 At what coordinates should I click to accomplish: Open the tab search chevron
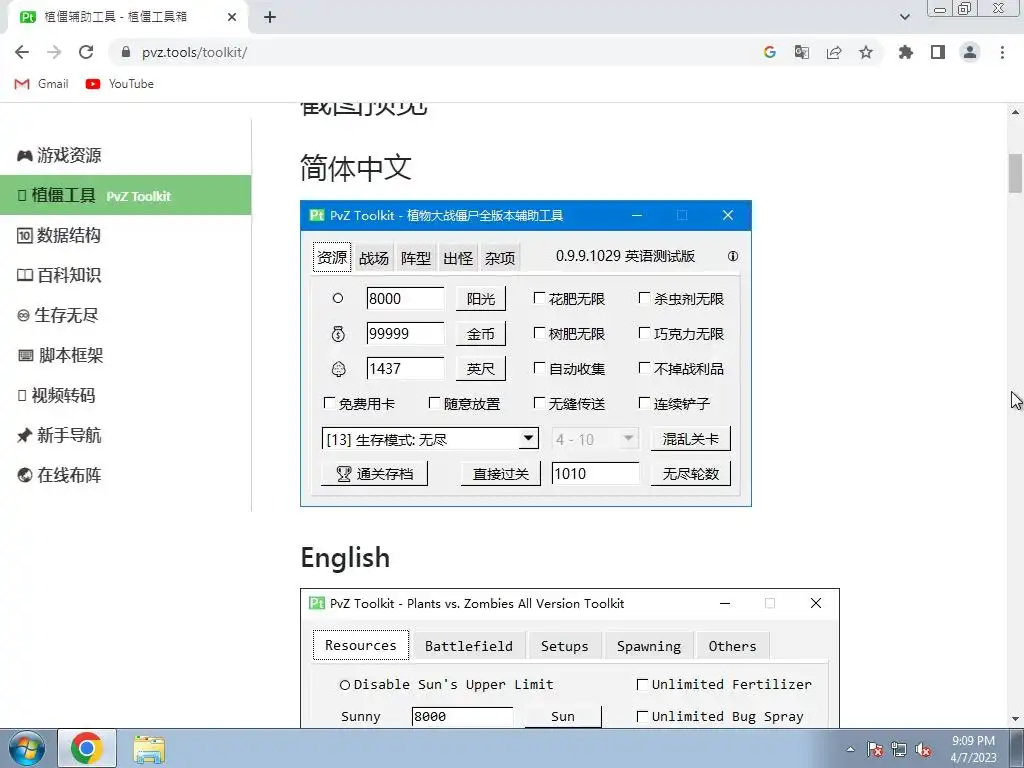click(x=905, y=17)
